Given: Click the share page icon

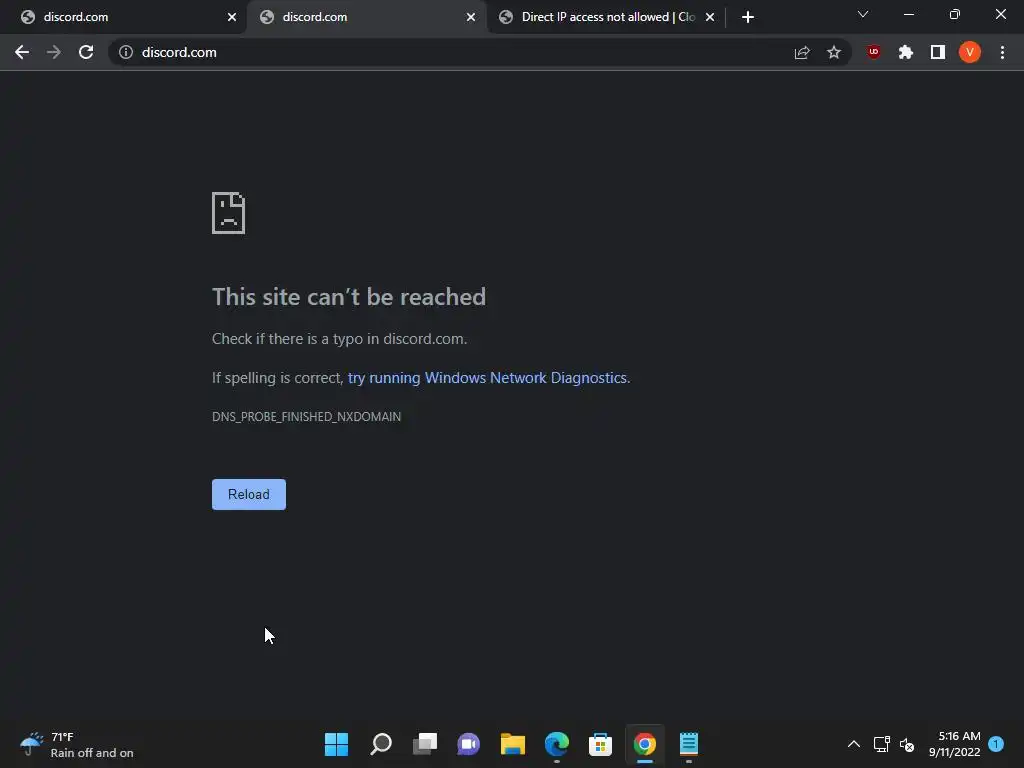Looking at the screenshot, I should point(802,52).
